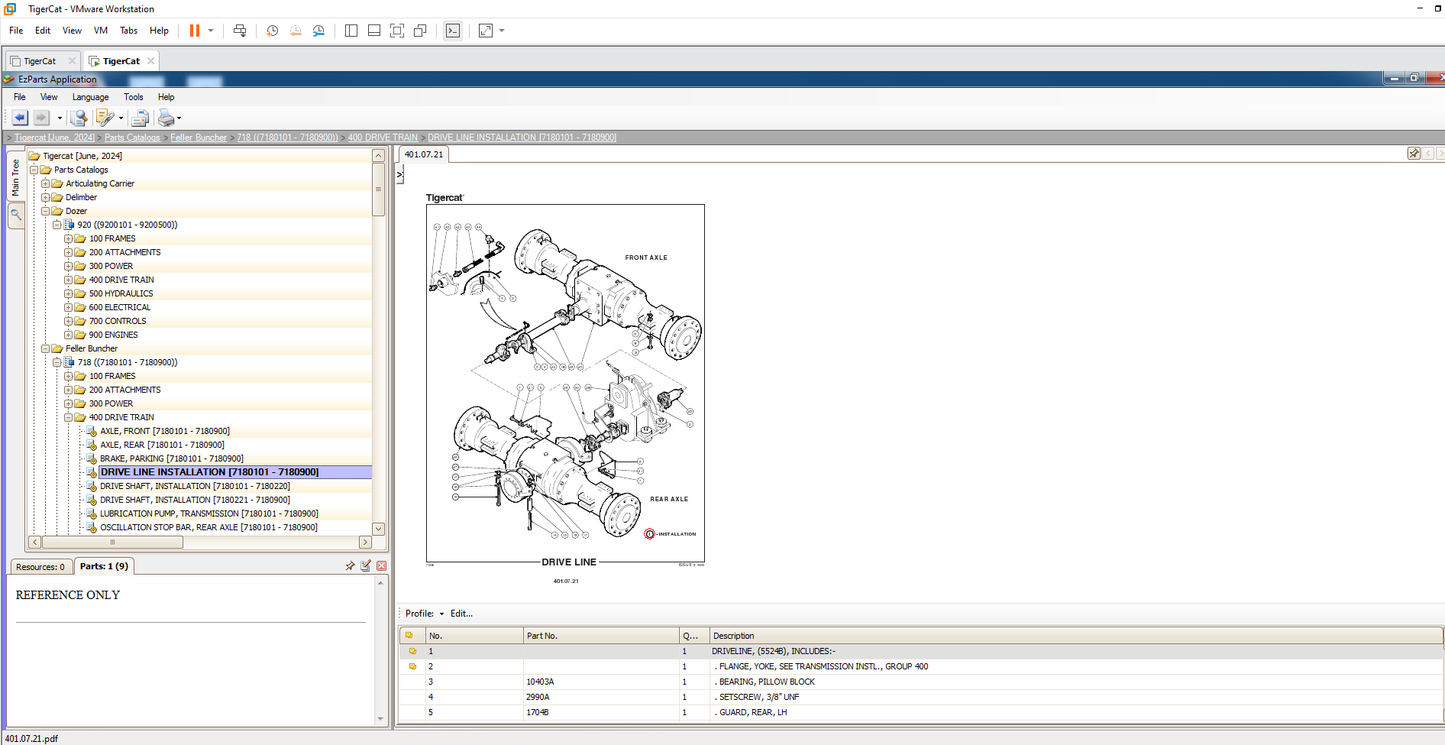Click VMware stretch guest display icon
This screenshot has height=745, width=1445.
click(x=486, y=31)
